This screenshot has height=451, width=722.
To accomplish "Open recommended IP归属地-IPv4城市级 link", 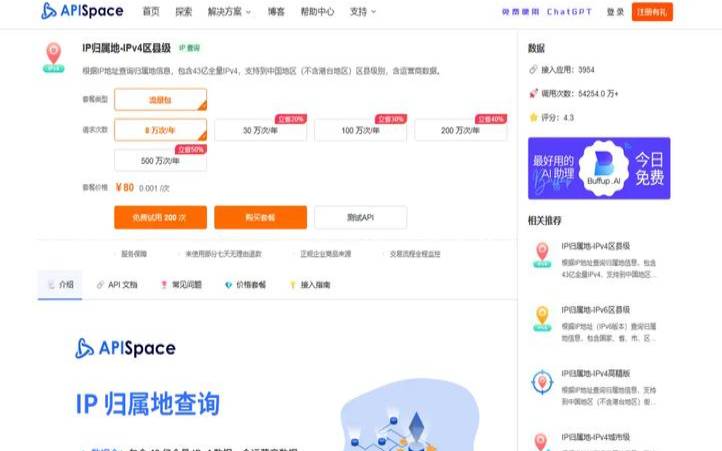I will pos(595,437).
